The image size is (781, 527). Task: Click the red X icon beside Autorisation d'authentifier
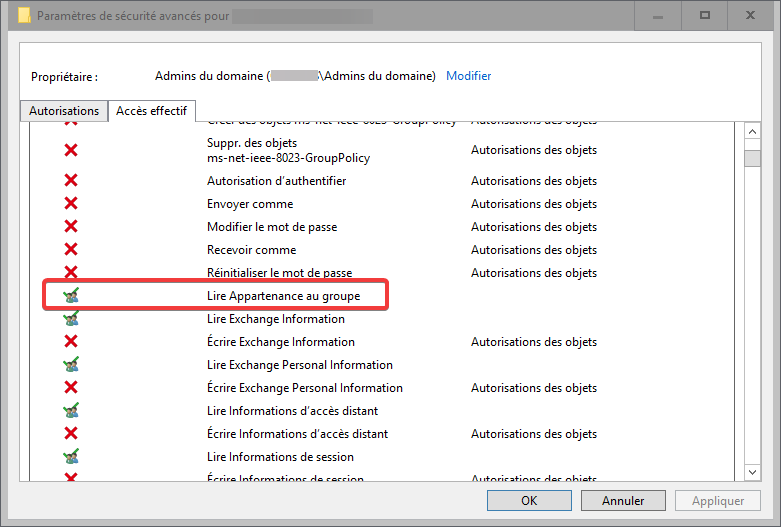point(71,180)
